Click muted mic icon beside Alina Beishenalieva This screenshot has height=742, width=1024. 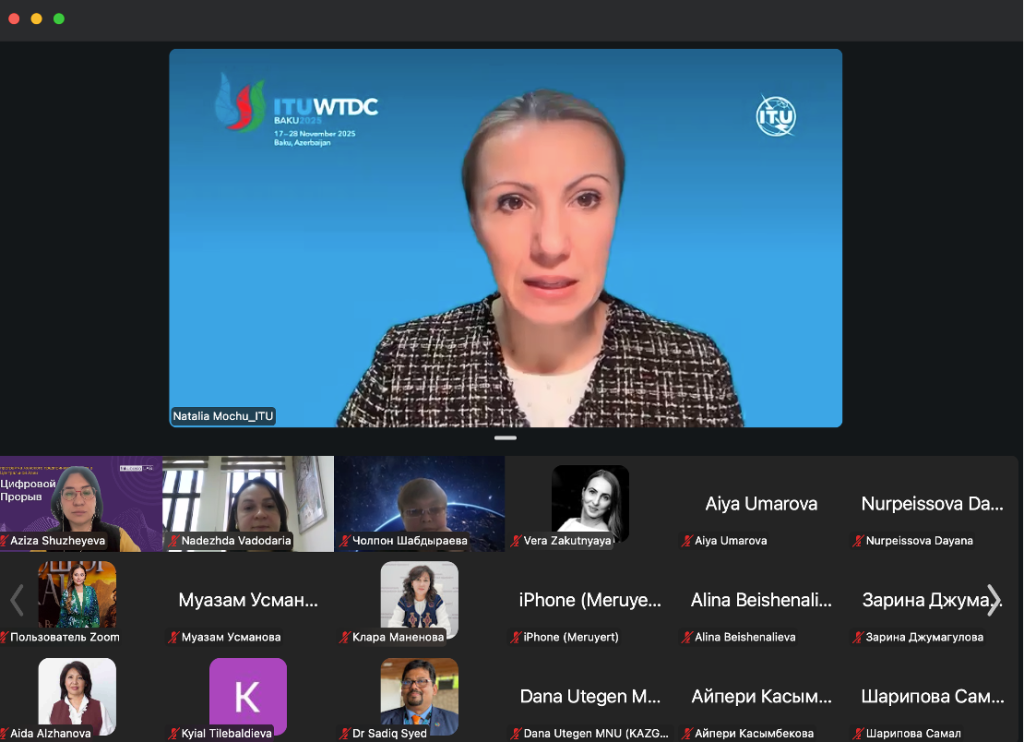tap(687, 637)
